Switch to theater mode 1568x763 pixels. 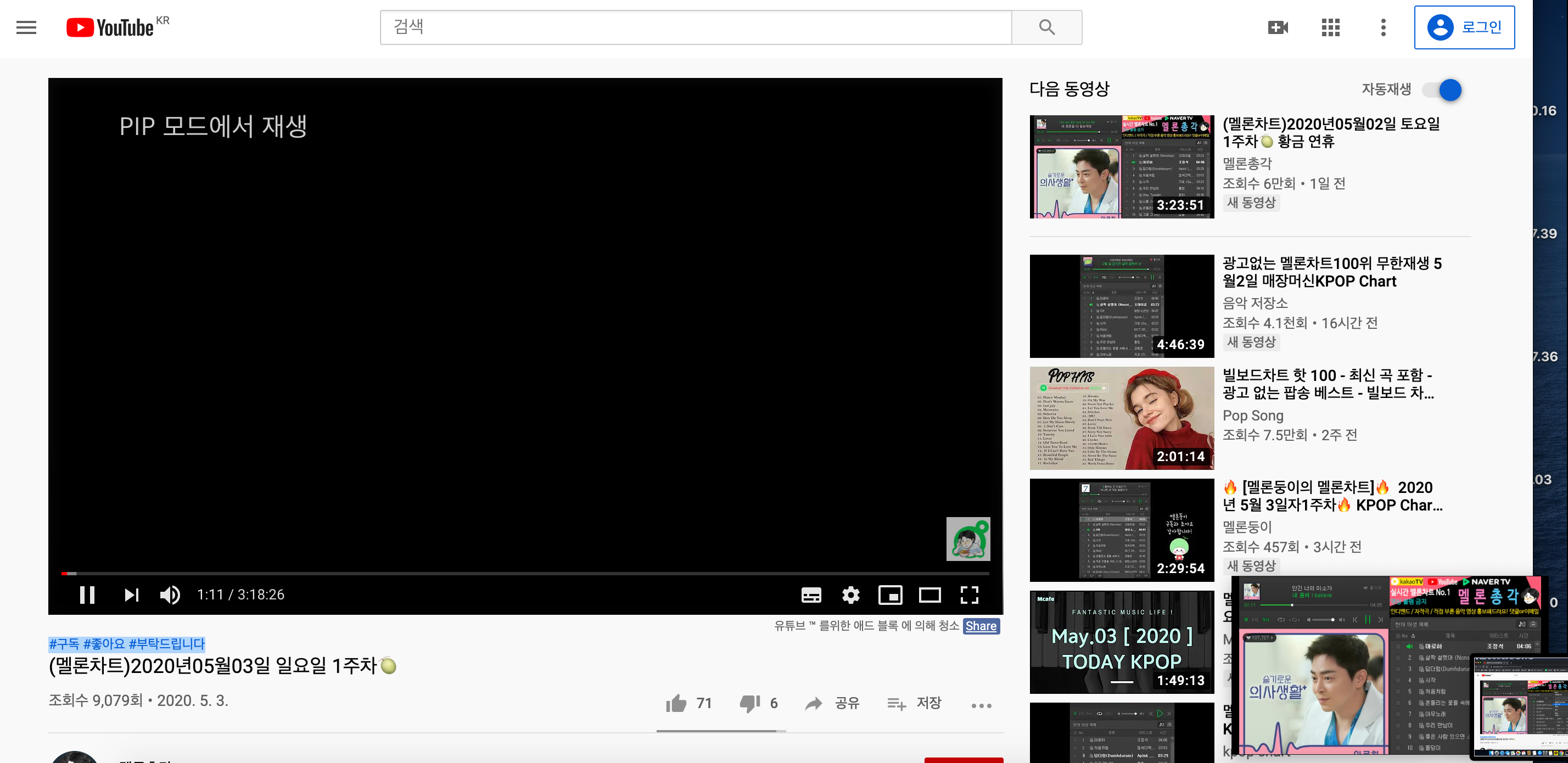click(x=929, y=594)
